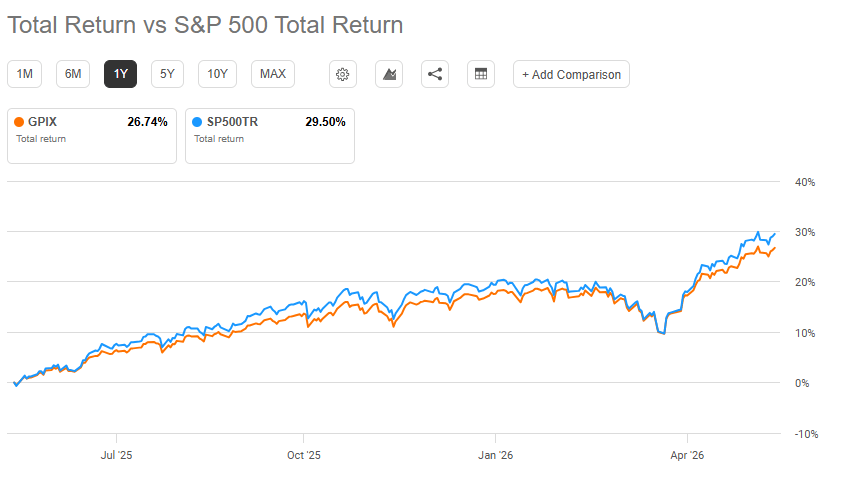Open chart settings gear icon
Viewport: 846px width, 483px height.
pos(343,74)
